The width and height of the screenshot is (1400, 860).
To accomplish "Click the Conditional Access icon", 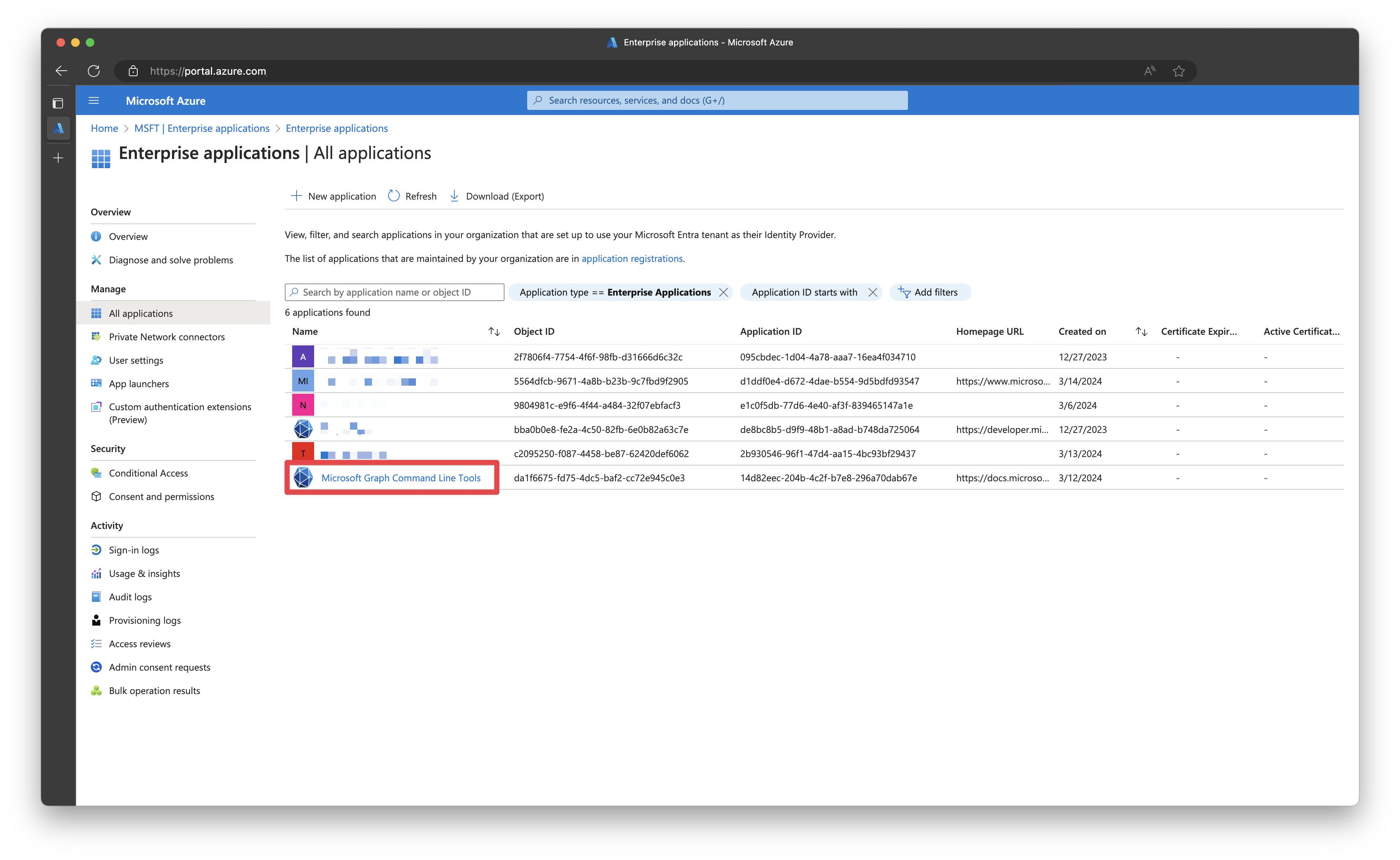I will (x=96, y=472).
